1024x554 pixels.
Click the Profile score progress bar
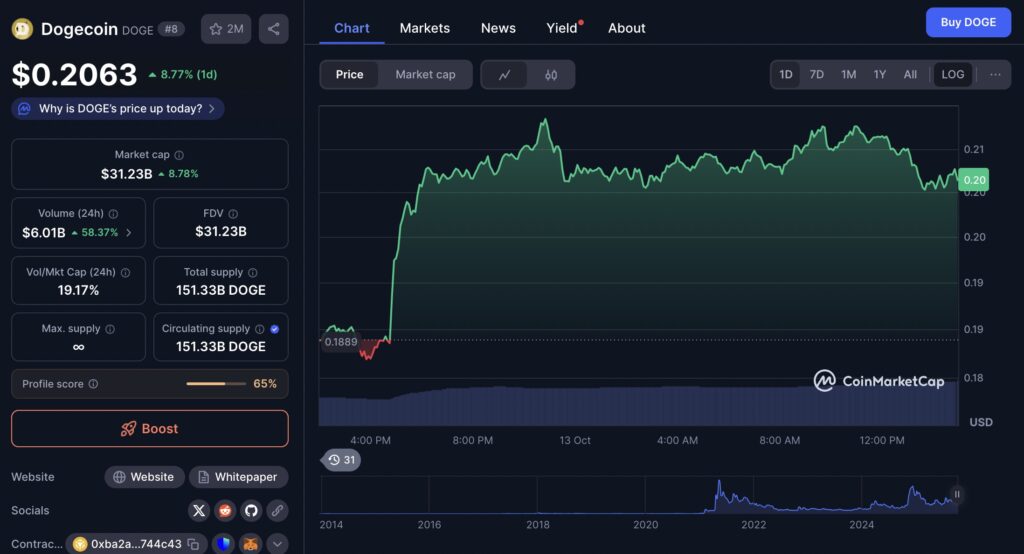(x=216, y=383)
